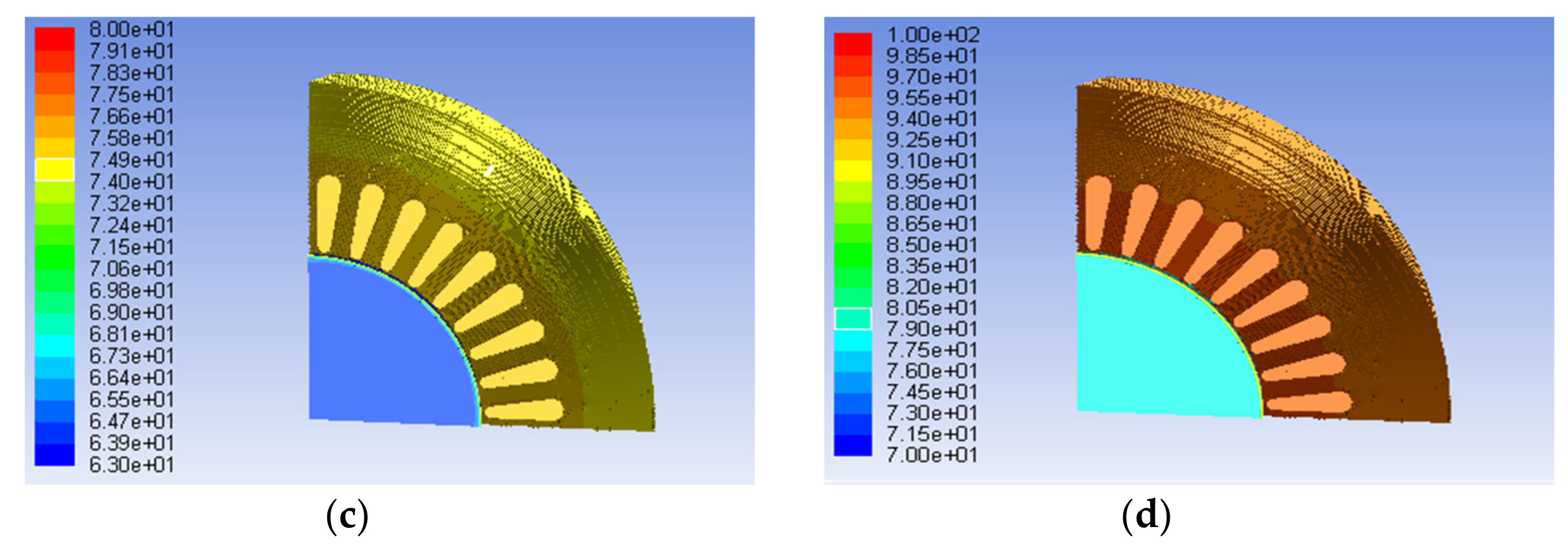Choose the 7.24e+01 legend value
The width and height of the screenshot is (1568, 545).
point(132,225)
